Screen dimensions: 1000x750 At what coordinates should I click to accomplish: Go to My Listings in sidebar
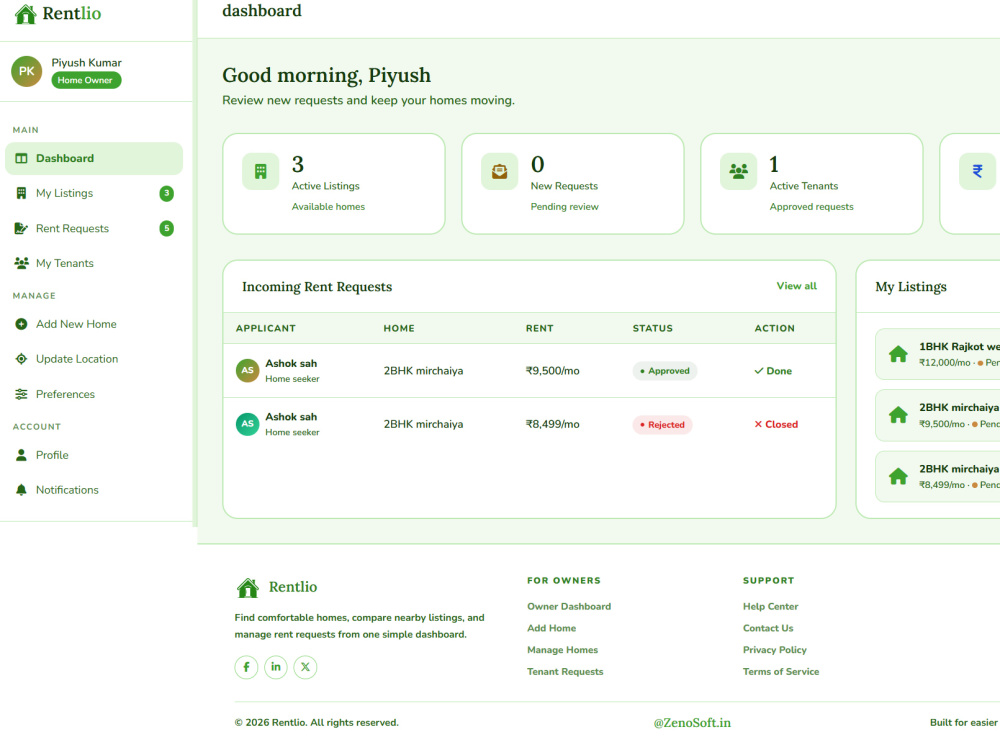[94, 193]
